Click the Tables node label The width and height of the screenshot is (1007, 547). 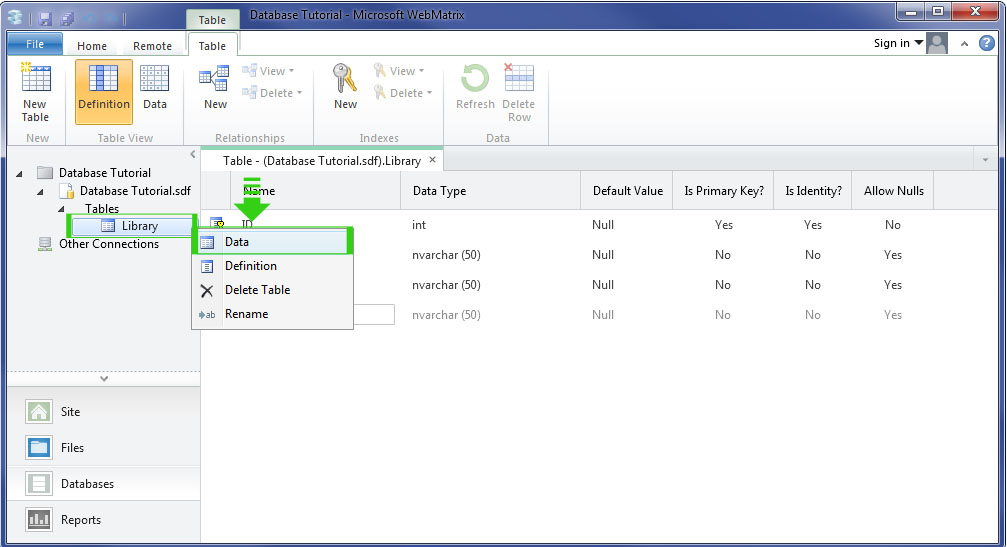click(102, 209)
